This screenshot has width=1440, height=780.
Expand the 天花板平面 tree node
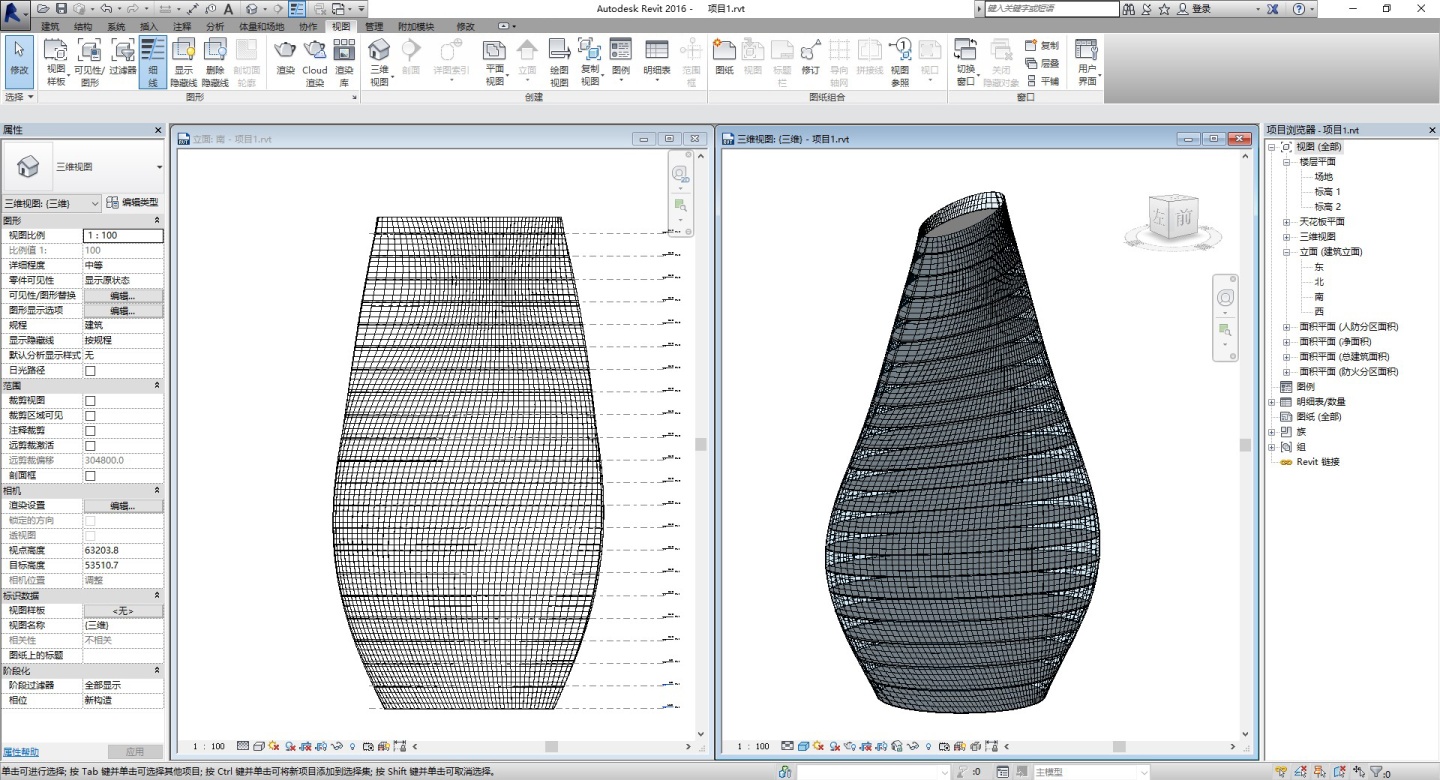coord(1286,222)
